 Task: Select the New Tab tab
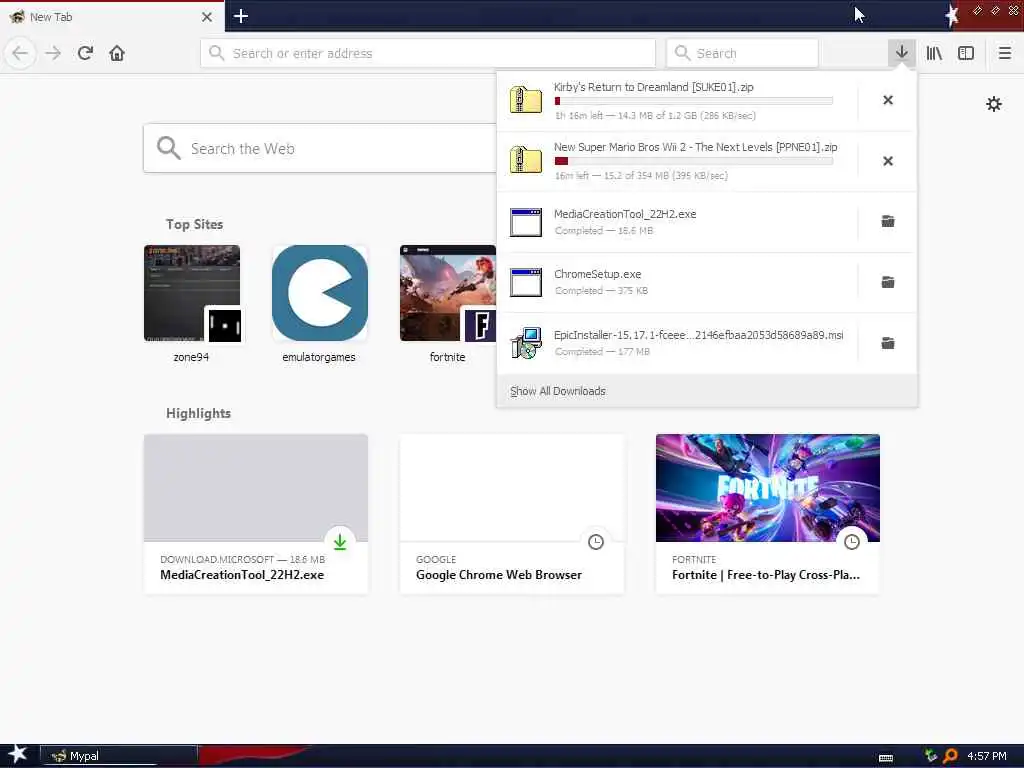point(112,16)
